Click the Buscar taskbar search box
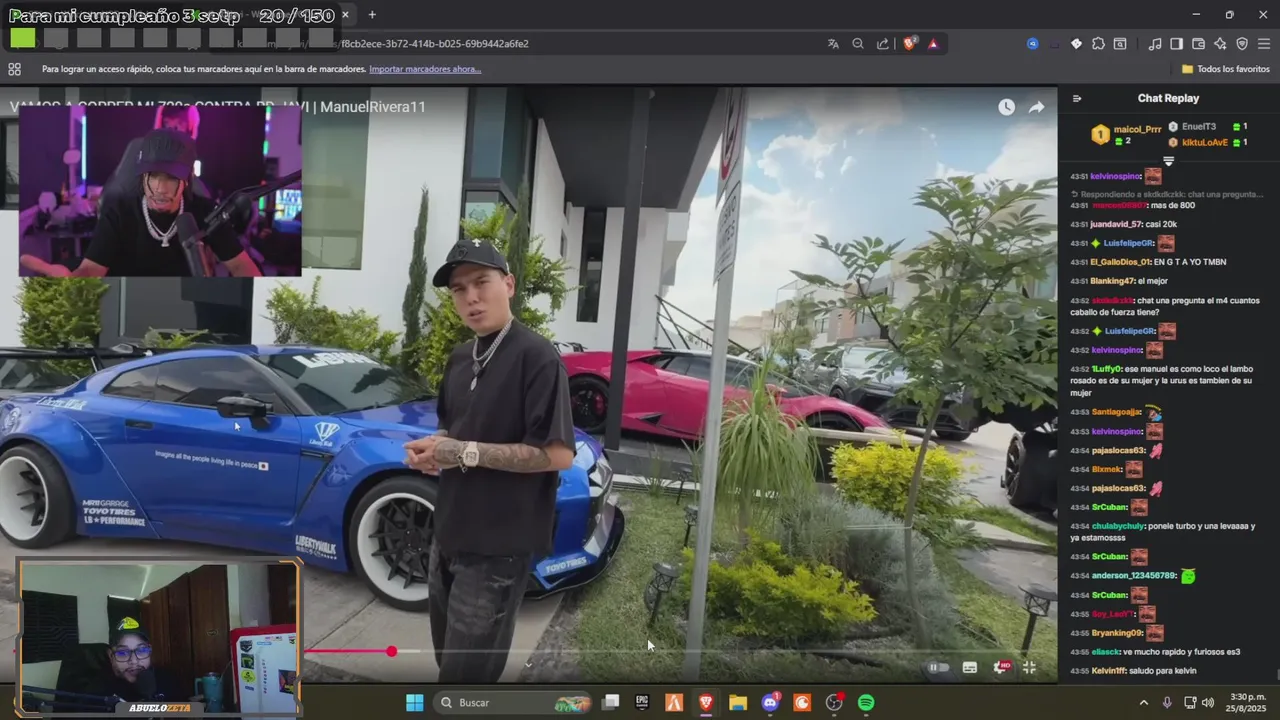This screenshot has width=1280, height=720. tap(513, 703)
